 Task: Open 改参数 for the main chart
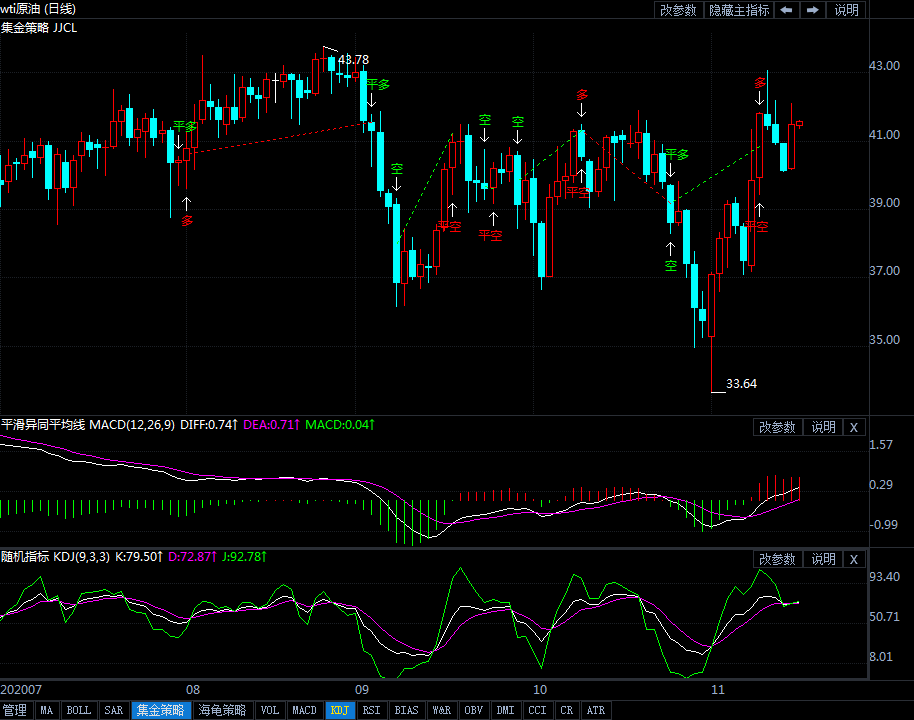[x=678, y=10]
